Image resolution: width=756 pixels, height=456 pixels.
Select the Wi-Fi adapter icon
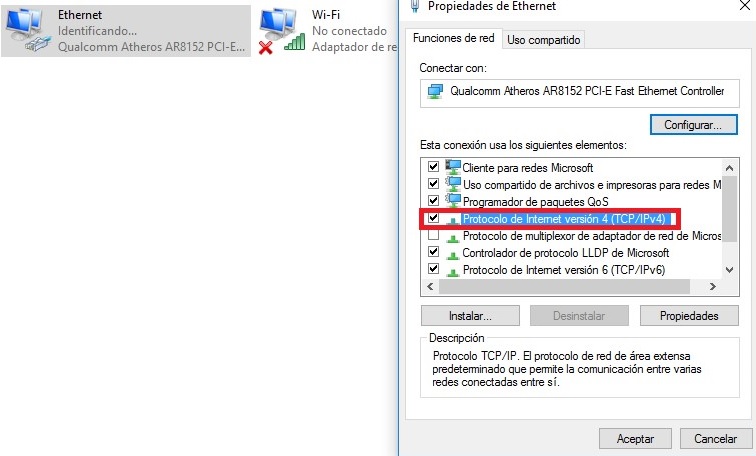pyautogui.click(x=282, y=30)
